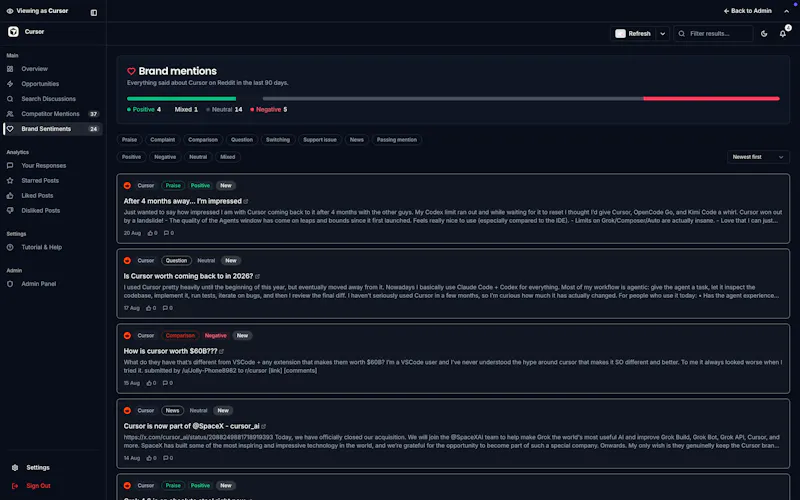800x500 pixels.
Task: Click the heart icon next to Brand mentions
Action: 131,71
